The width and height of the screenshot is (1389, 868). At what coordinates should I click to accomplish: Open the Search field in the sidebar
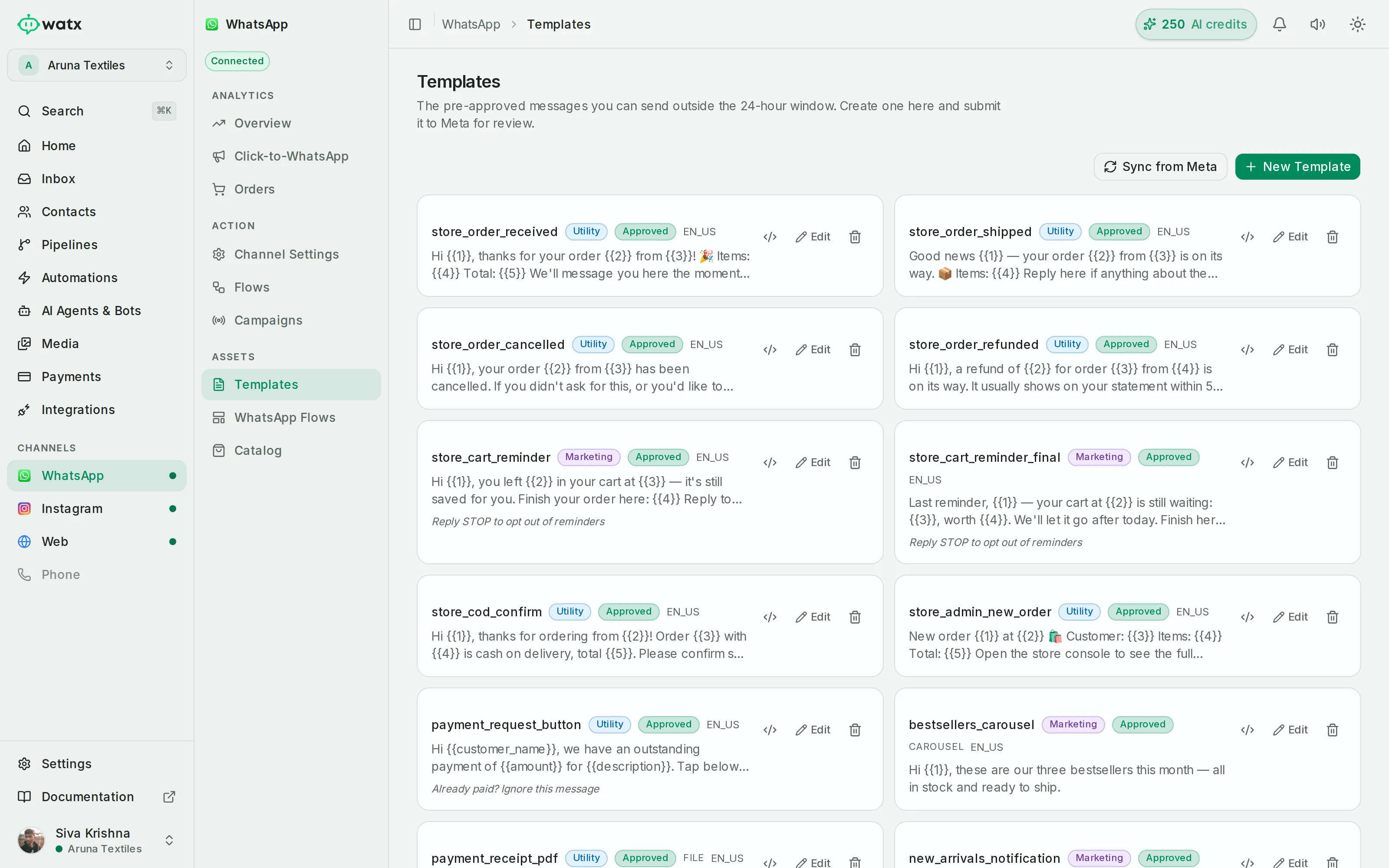coord(96,111)
